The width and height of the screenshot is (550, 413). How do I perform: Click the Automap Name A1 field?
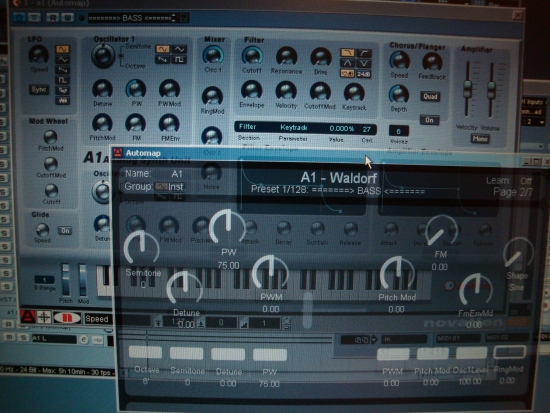click(177, 174)
